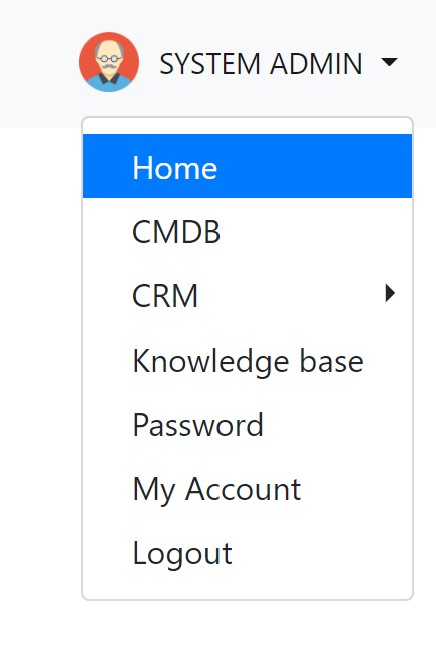Image resolution: width=436 pixels, height=658 pixels.
Task: Change password via the Password entry
Action: click(248, 425)
